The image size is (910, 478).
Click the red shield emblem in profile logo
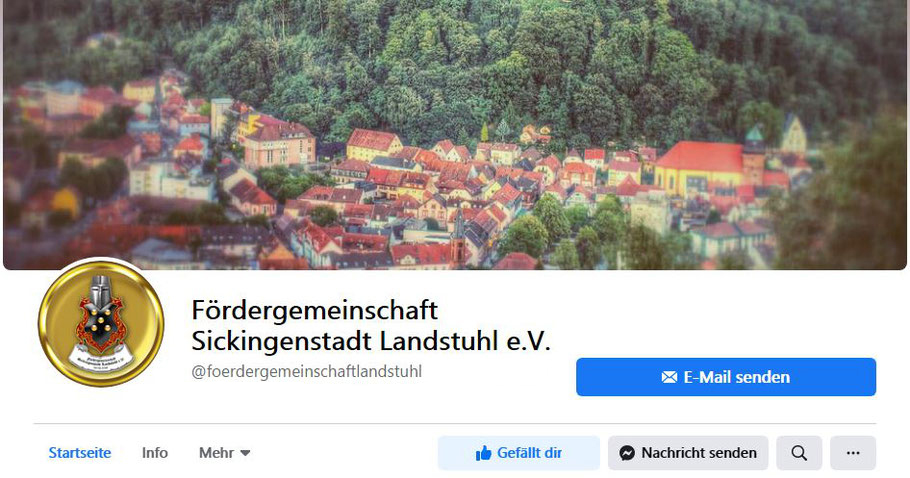point(100,326)
